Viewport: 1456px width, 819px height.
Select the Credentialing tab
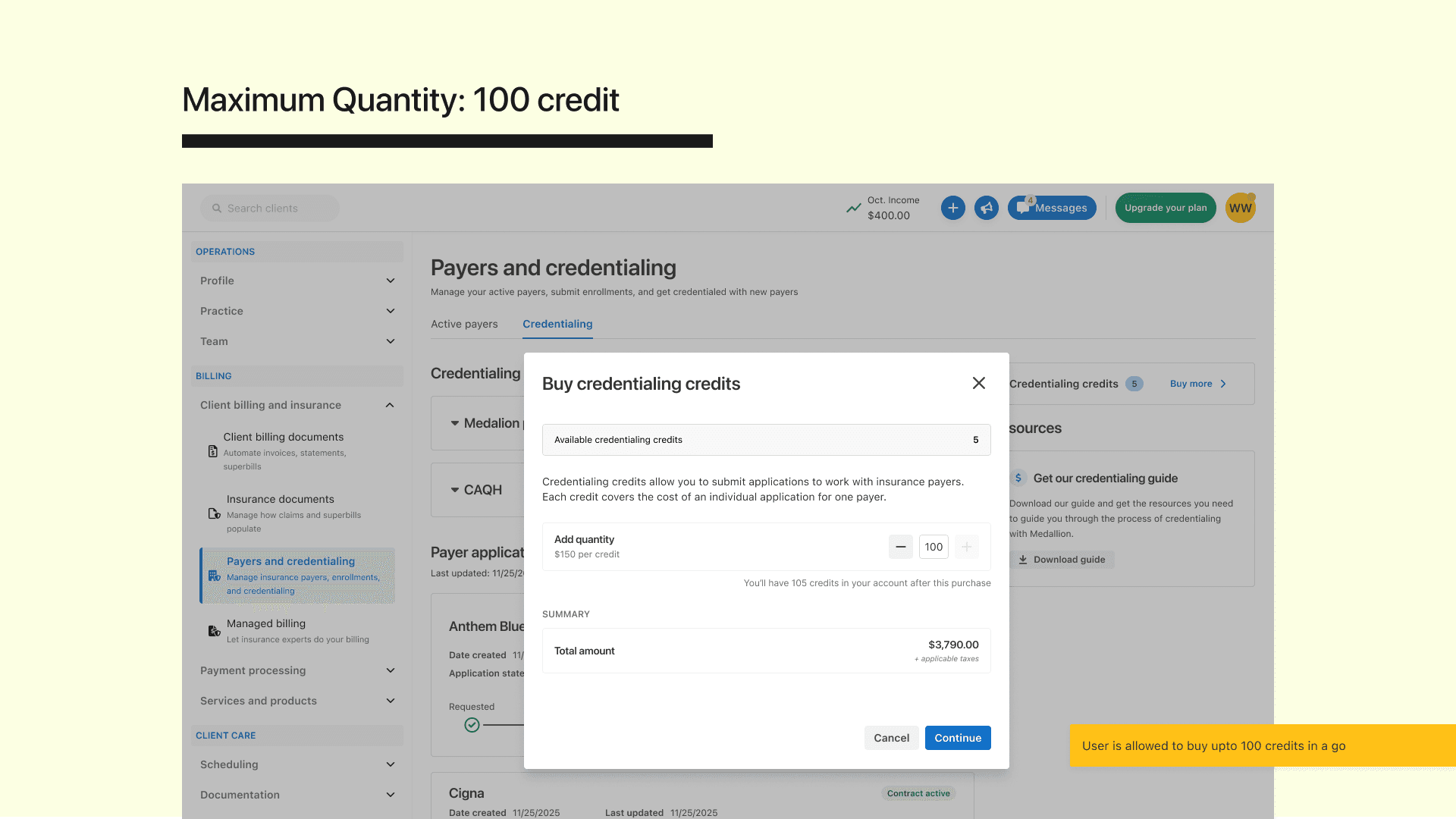tap(557, 324)
